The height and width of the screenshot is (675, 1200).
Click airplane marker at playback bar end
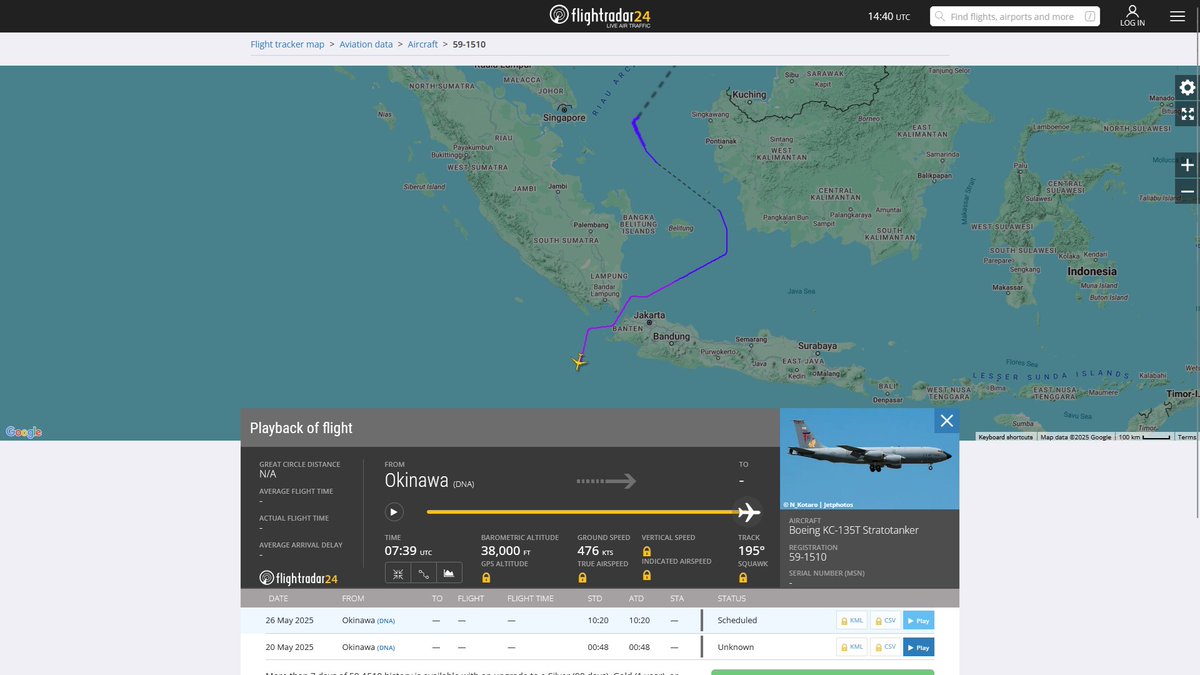[748, 512]
